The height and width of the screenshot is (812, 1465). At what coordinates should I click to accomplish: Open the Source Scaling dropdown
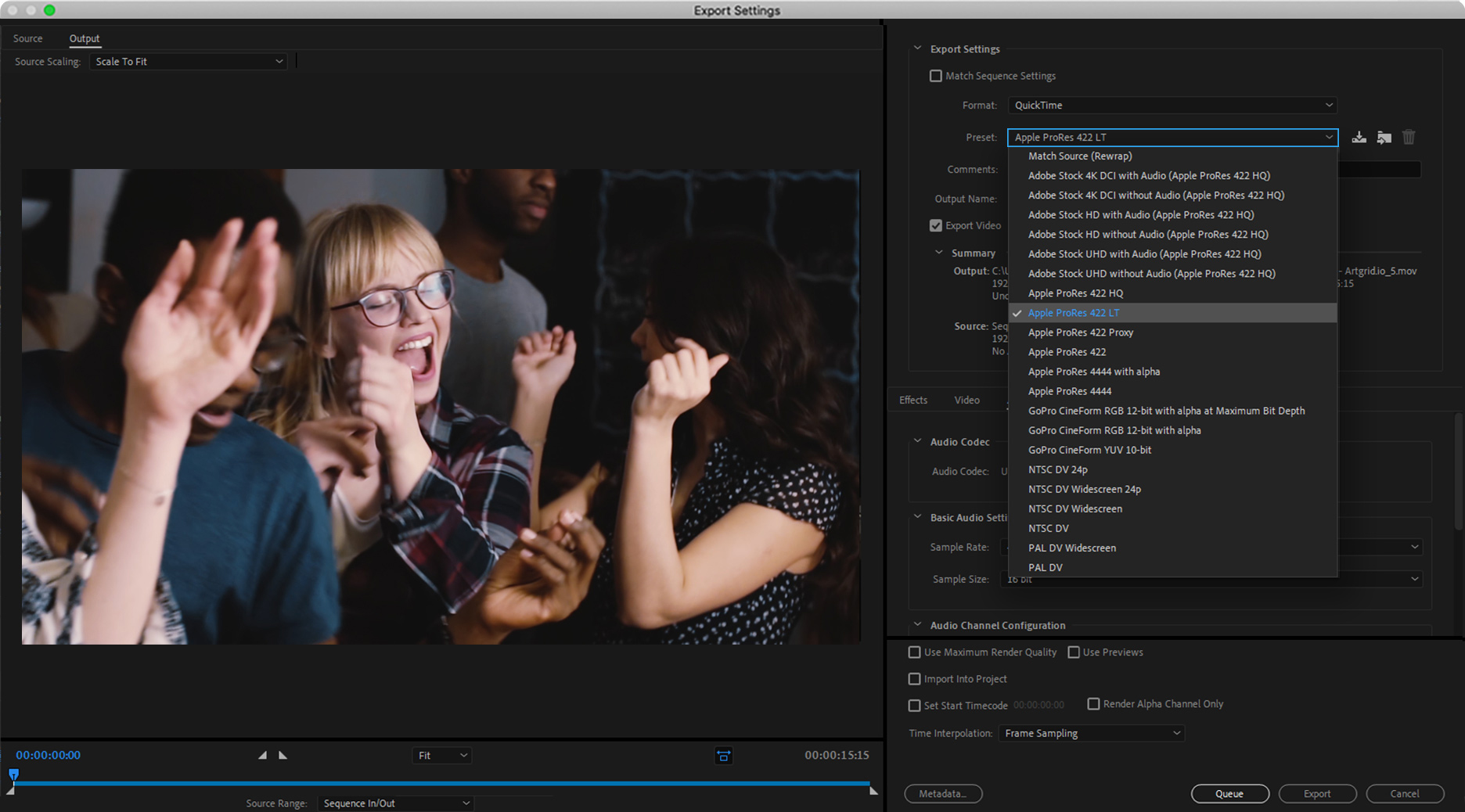(x=189, y=62)
